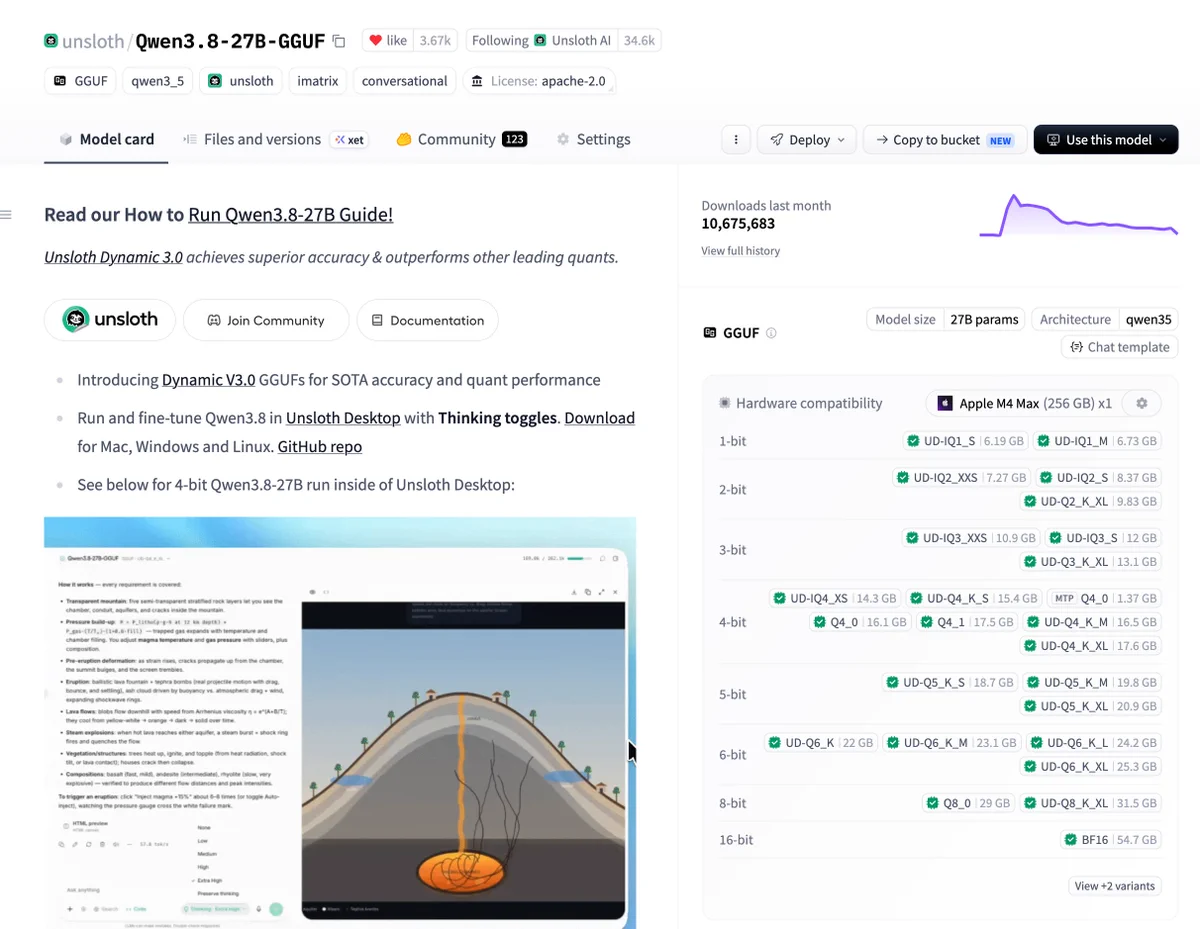Click the Model size 27B params badge
The width and height of the screenshot is (1200, 929).
click(945, 320)
